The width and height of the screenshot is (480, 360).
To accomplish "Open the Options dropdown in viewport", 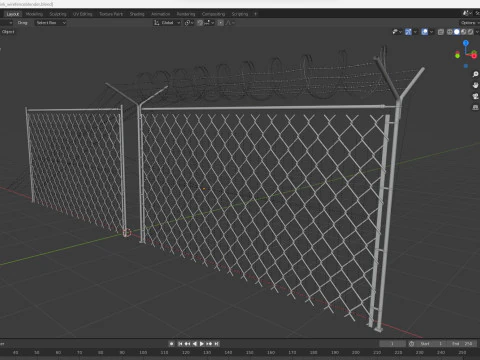I will (470, 23).
